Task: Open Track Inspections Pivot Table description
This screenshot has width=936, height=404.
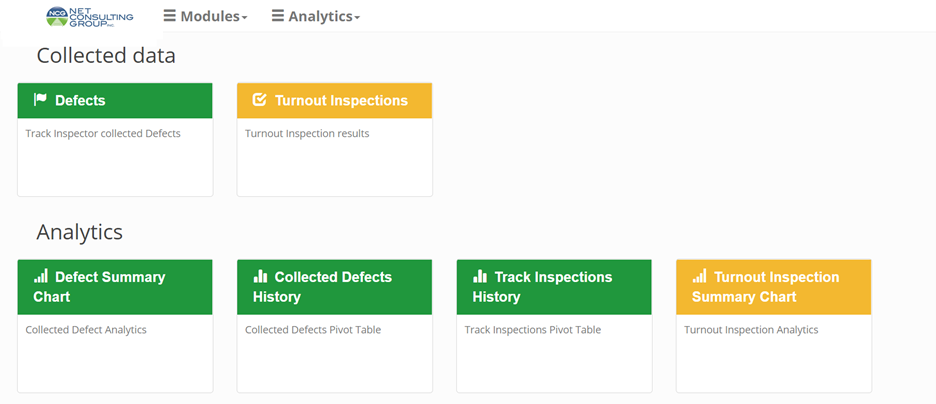Action: (x=532, y=329)
